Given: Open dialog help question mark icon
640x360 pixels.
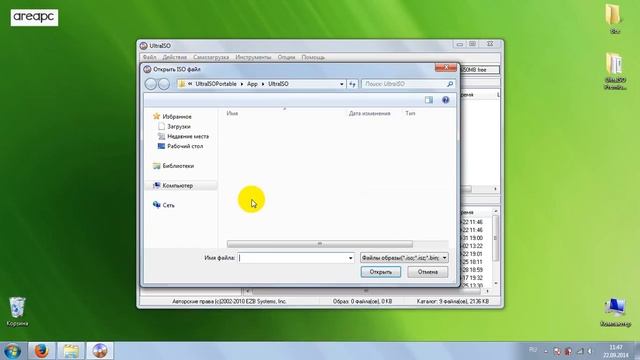Looking at the screenshot, I should (445, 100).
